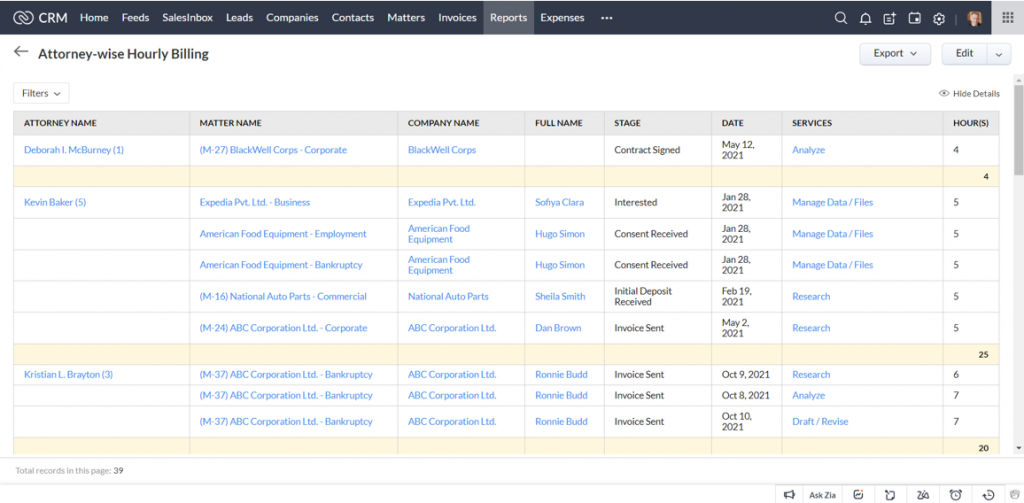Click the back arrow beside report title

pyautogui.click(x=21, y=53)
